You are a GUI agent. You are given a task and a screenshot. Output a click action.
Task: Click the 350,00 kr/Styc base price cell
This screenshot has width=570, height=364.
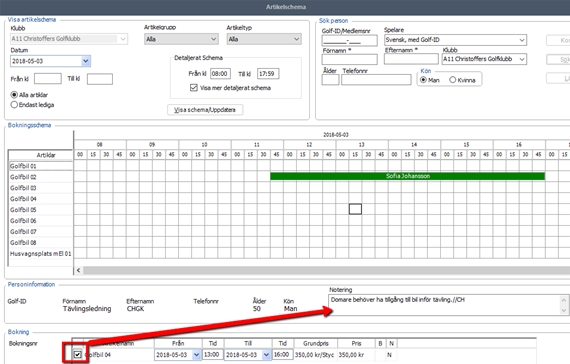coord(316,355)
